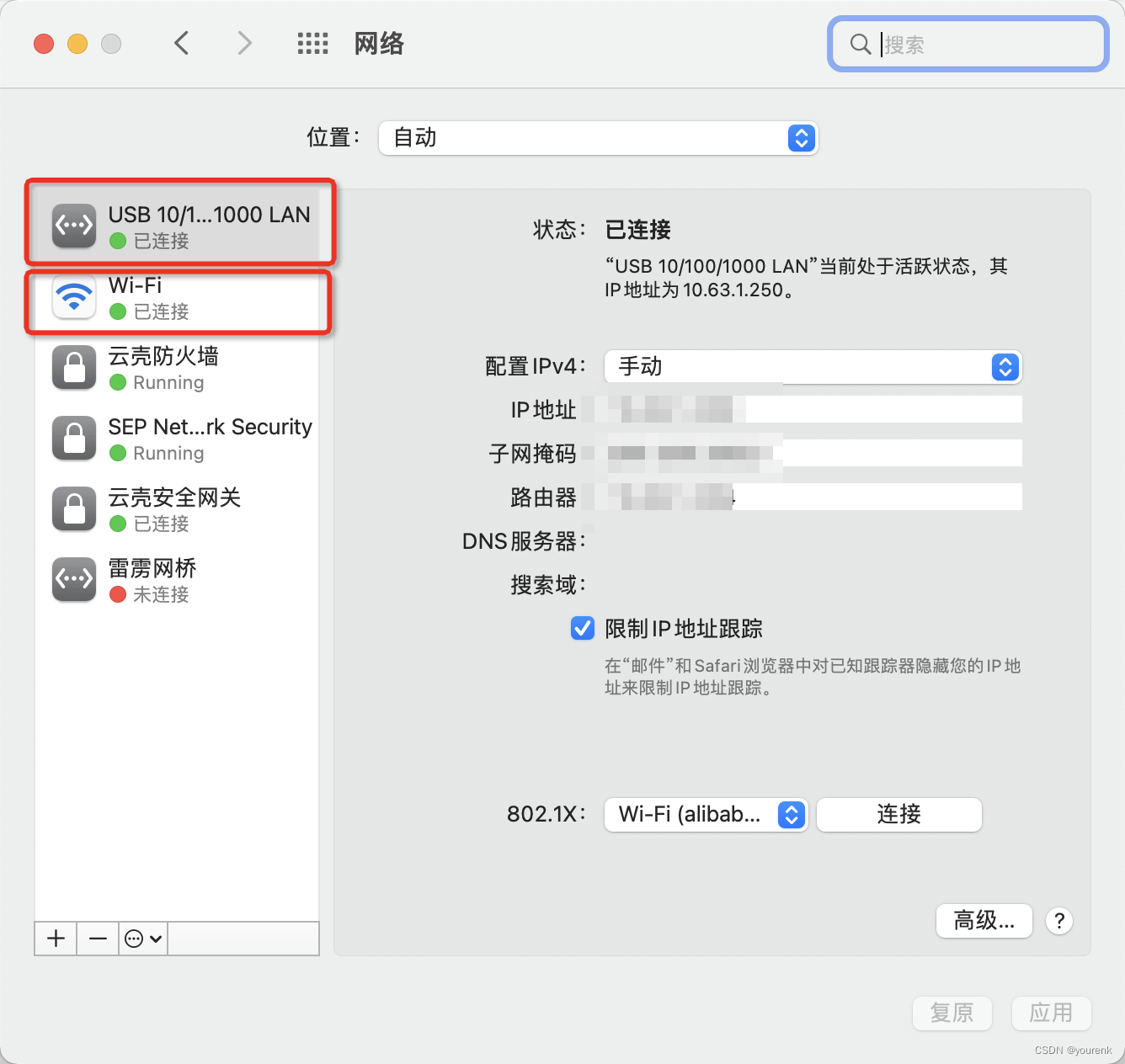Toggle 限制 IP 地址跟踪 checkbox
Image resolution: width=1125 pixels, height=1064 pixels.
coord(583,628)
